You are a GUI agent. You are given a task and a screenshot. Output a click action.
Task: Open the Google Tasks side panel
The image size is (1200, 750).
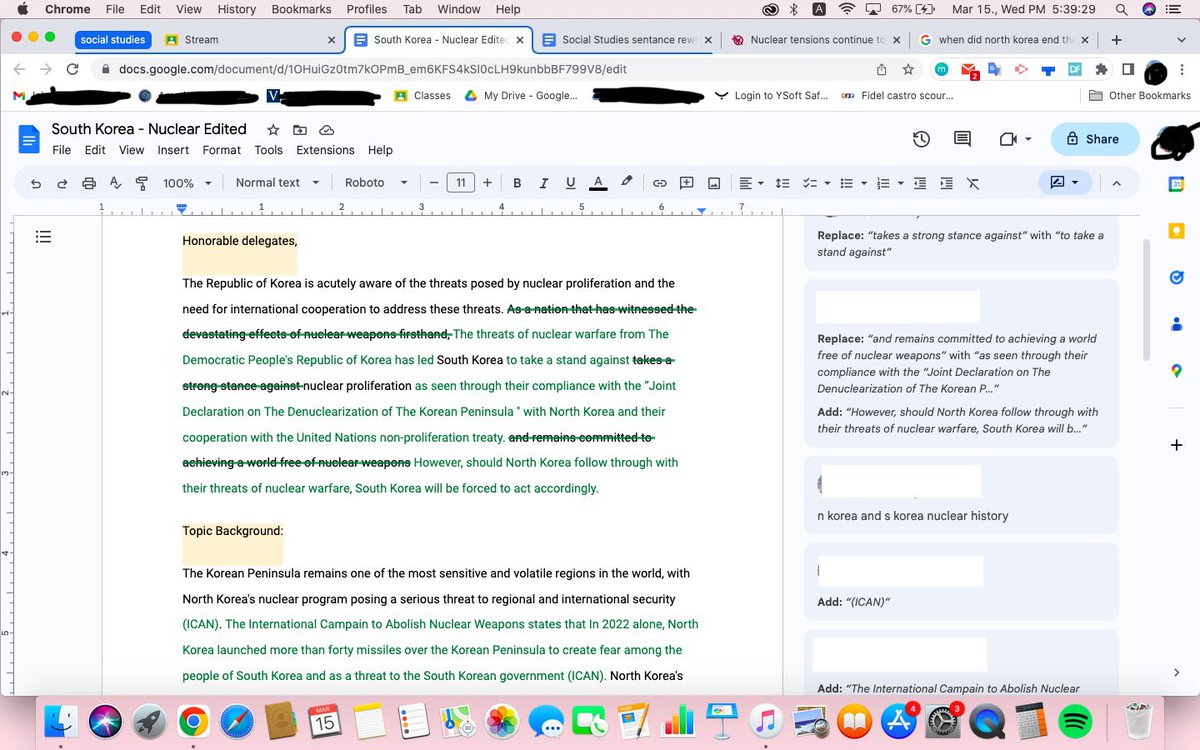[x=1176, y=277]
